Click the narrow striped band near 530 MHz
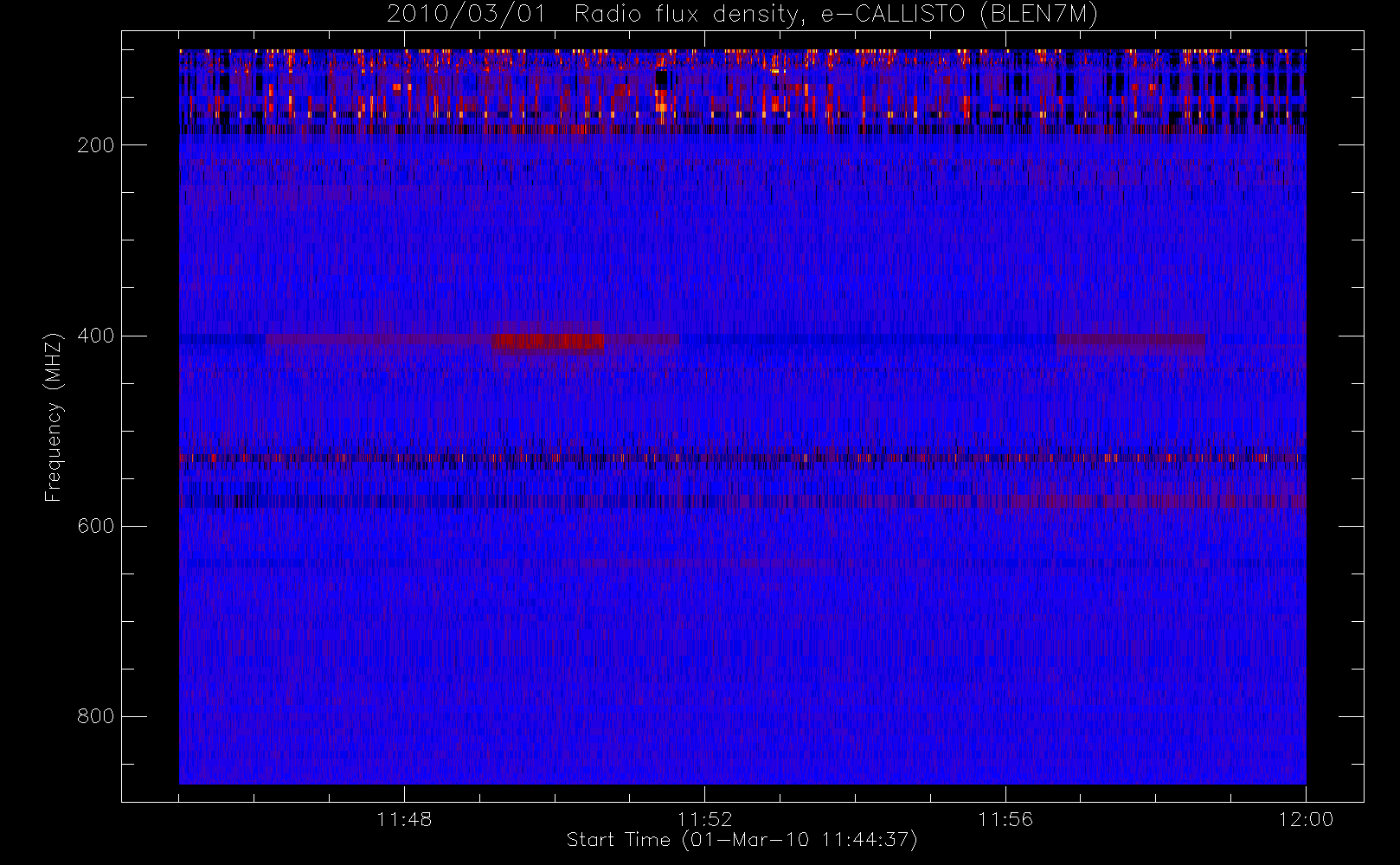Screen dimensions: 1400x865 pyautogui.click(x=742, y=458)
